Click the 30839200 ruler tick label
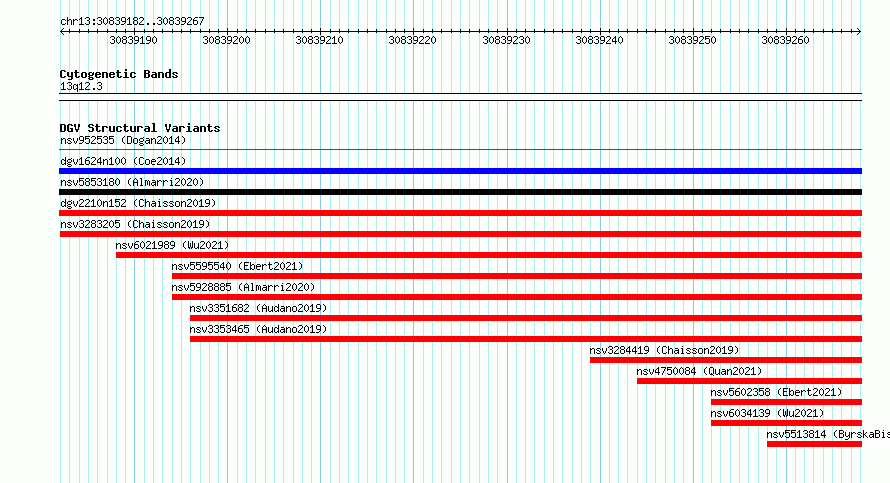The height and width of the screenshot is (483, 890). click(226, 40)
